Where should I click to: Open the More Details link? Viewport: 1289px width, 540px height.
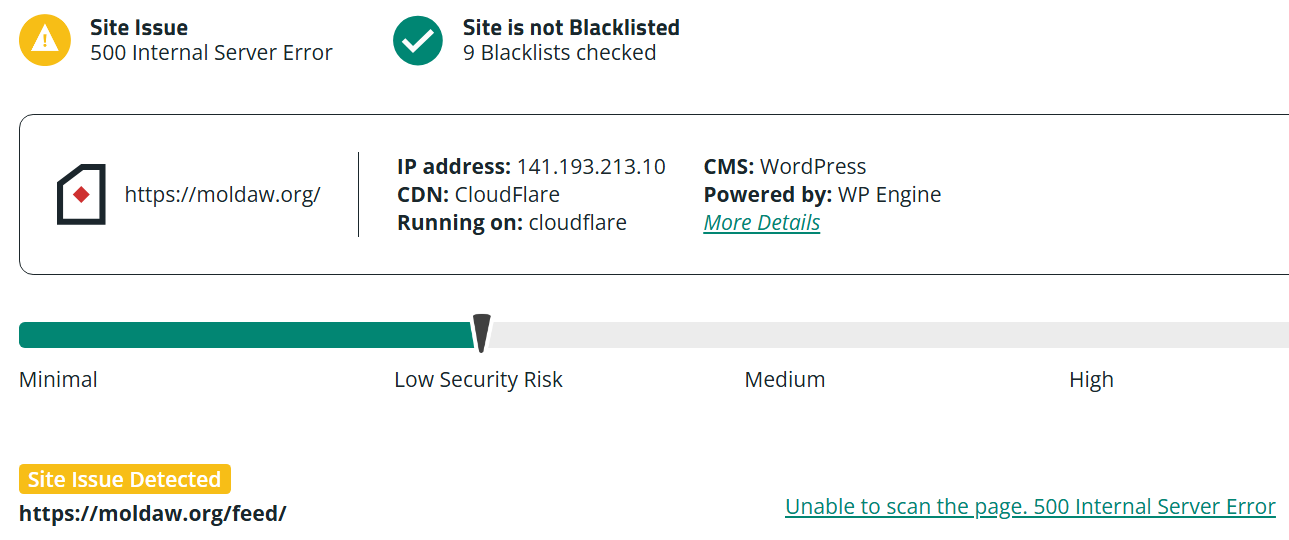pos(762,222)
